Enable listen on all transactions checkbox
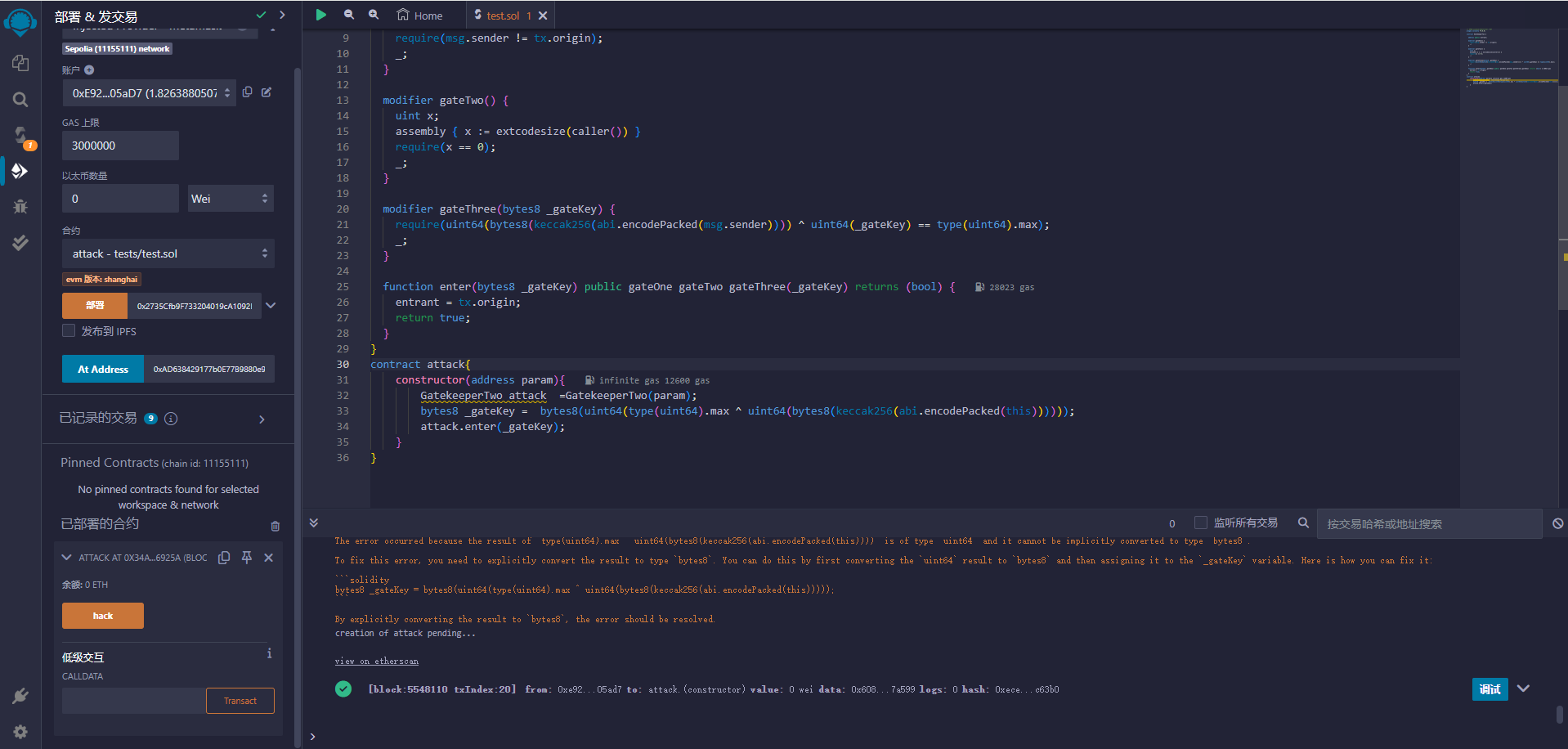Image resolution: width=1568 pixels, height=749 pixels. tap(1201, 523)
